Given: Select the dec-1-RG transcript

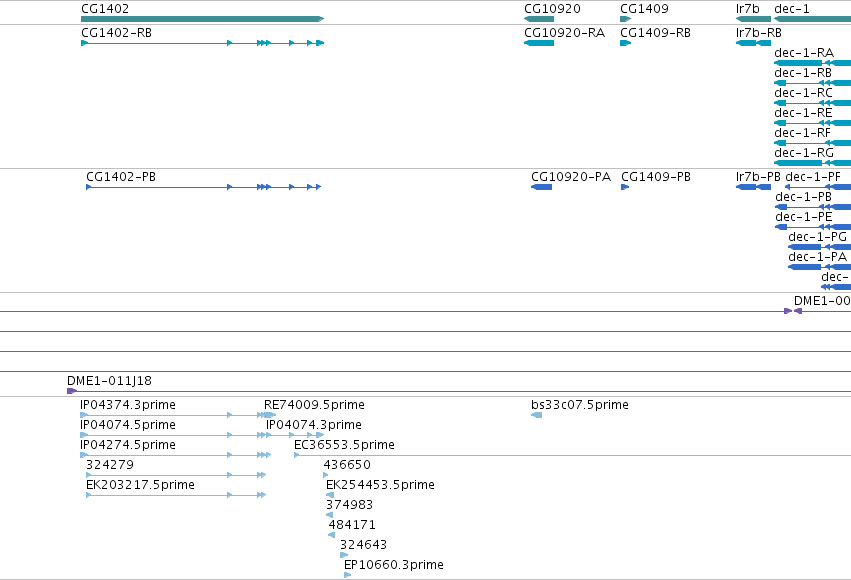Looking at the screenshot, I should click(x=812, y=163).
